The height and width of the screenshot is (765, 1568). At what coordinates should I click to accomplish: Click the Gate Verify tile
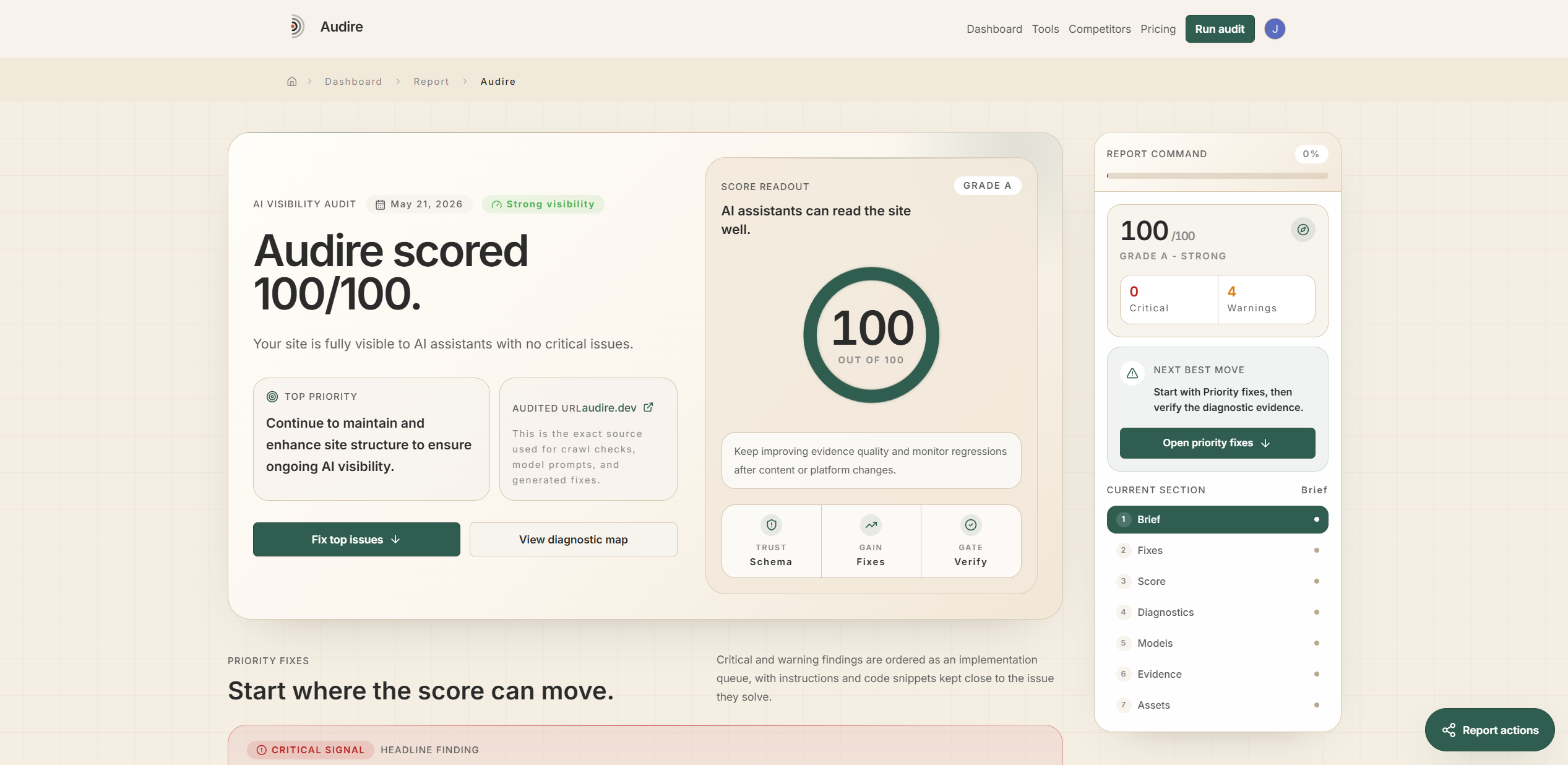point(971,542)
